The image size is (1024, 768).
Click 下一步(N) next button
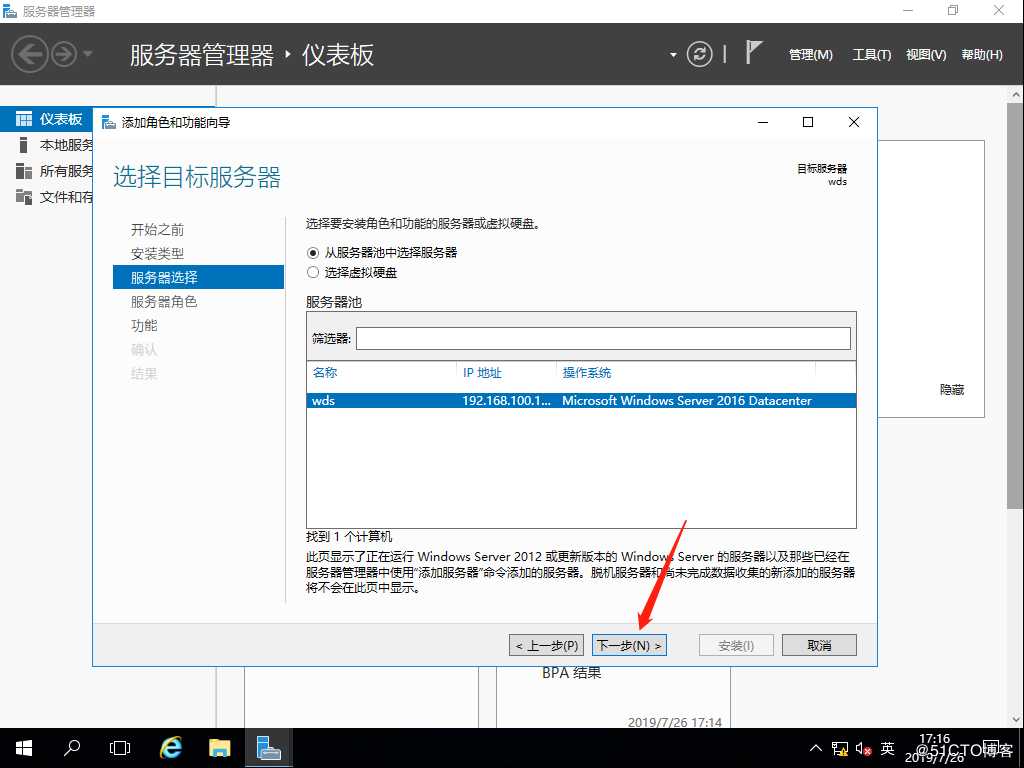629,645
